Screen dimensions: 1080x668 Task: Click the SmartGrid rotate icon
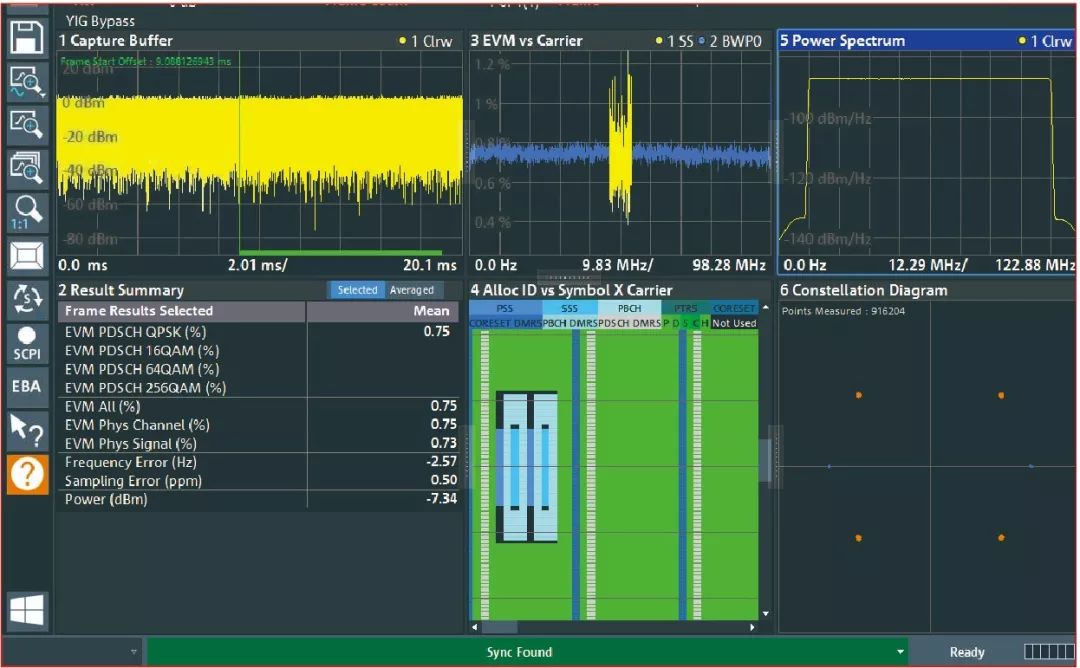[27, 300]
